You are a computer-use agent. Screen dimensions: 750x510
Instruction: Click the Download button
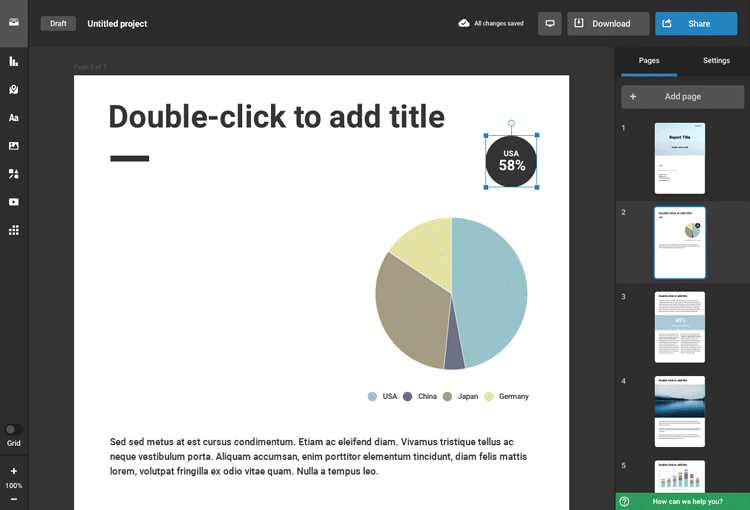tap(608, 23)
